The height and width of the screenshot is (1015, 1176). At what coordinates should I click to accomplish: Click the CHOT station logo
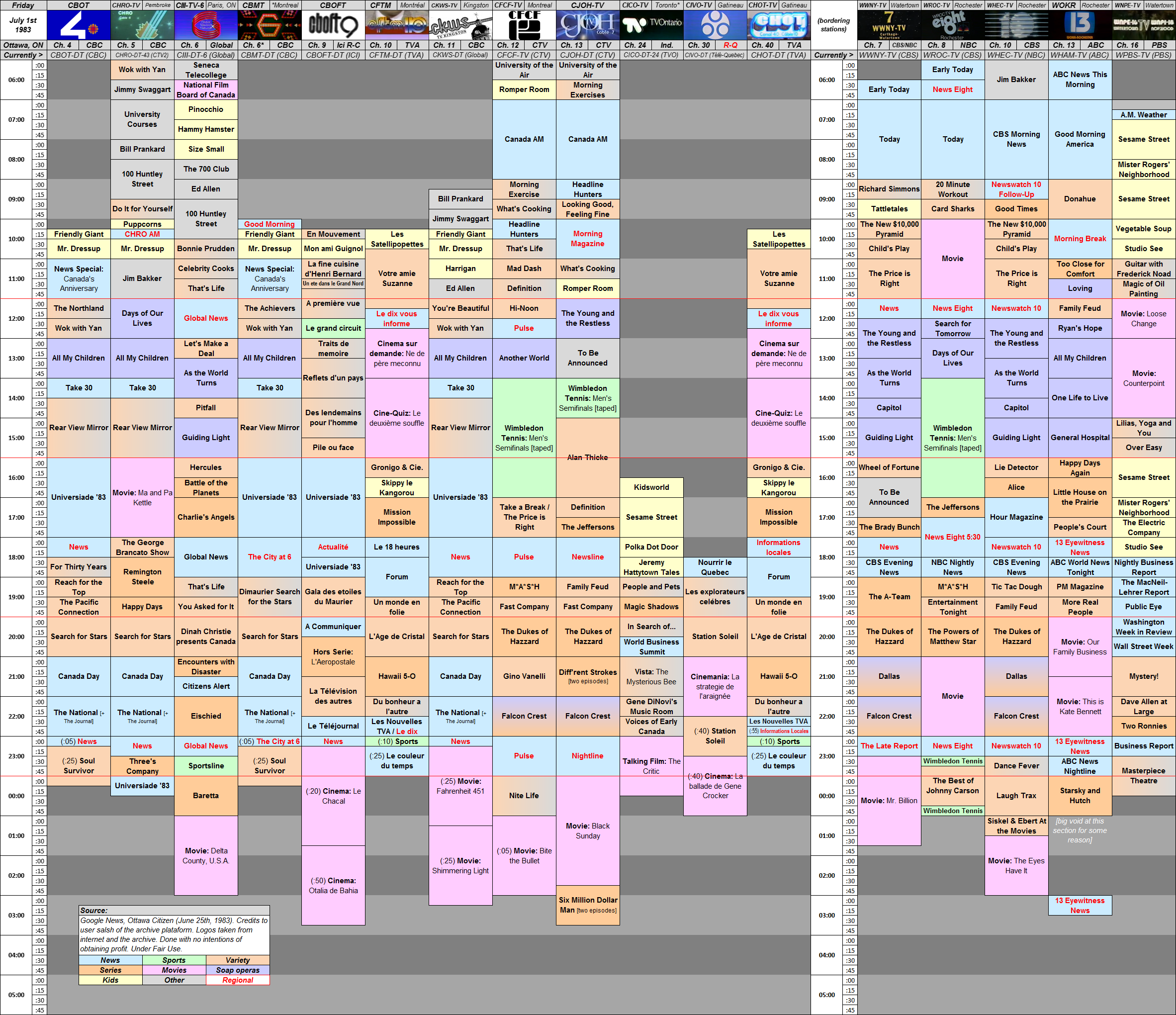coord(778,25)
